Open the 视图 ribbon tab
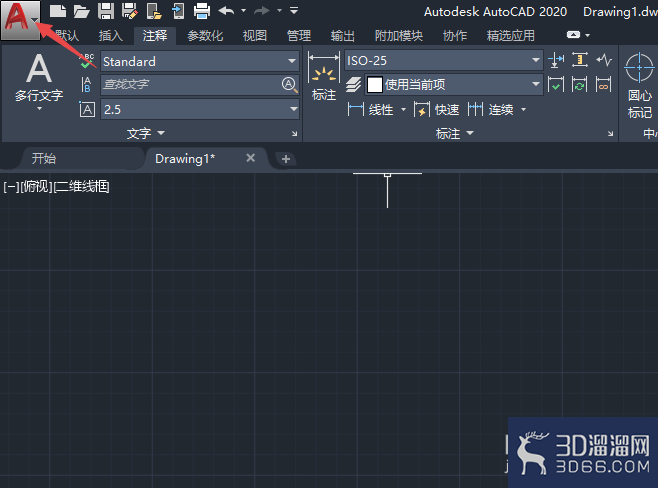Image resolution: width=658 pixels, height=488 pixels. click(x=255, y=36)
